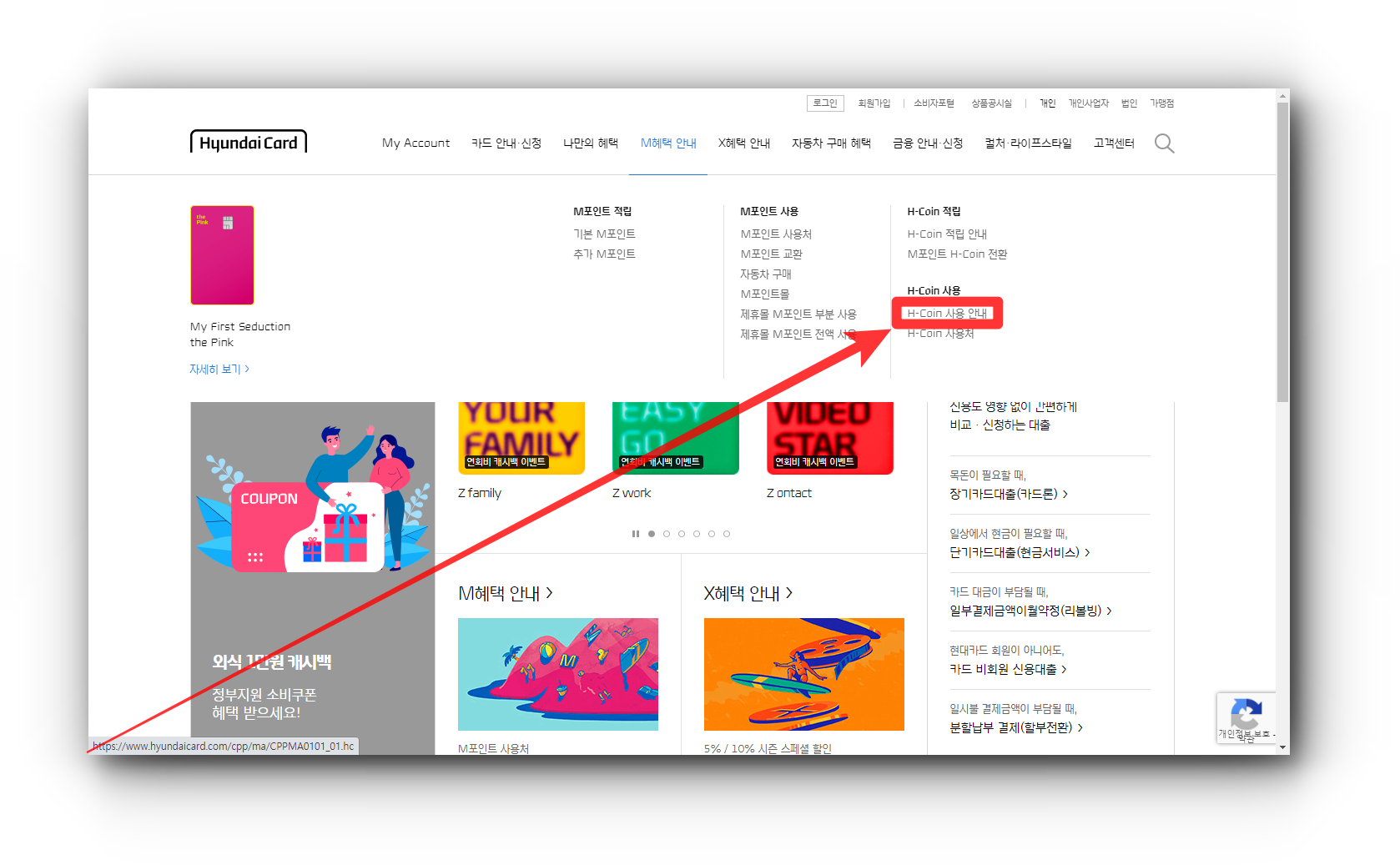1400x865 pixels.
Task: Open the 금융 안내·신청 menu
Action: [x=928, y=143]
